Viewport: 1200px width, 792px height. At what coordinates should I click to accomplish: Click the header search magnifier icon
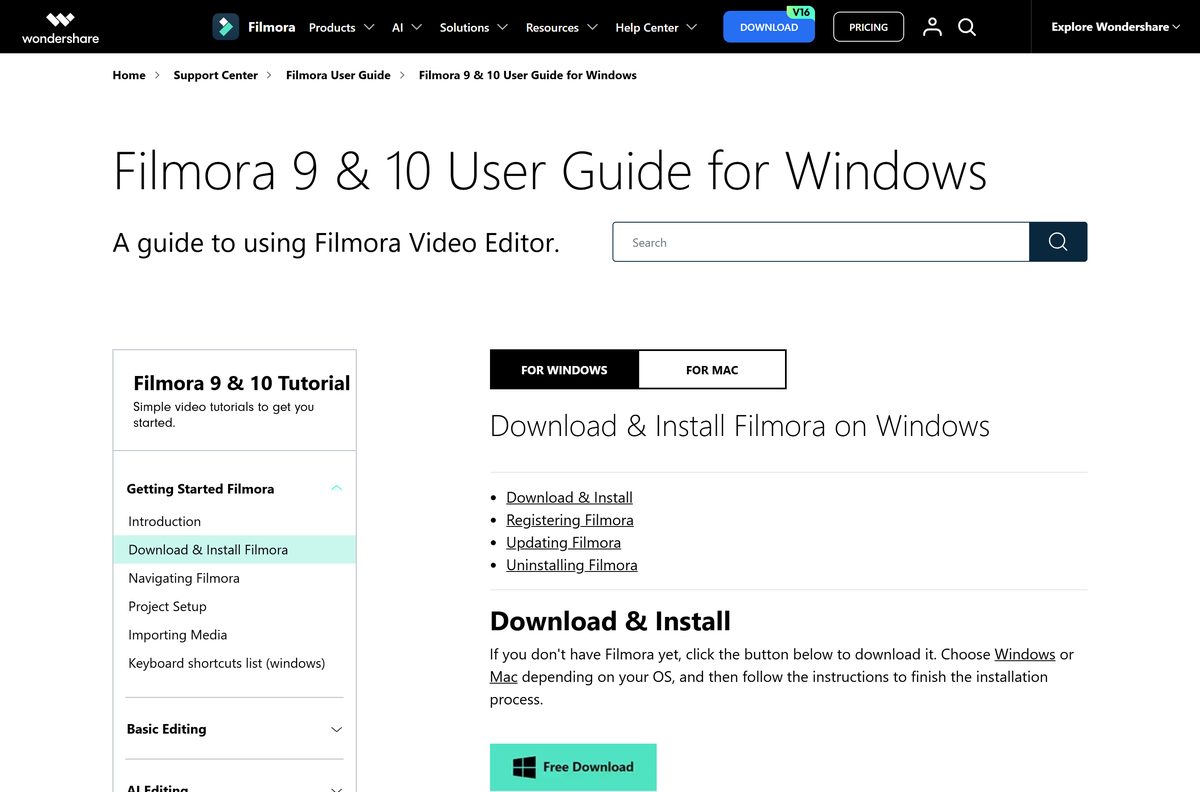pos(967,27)
